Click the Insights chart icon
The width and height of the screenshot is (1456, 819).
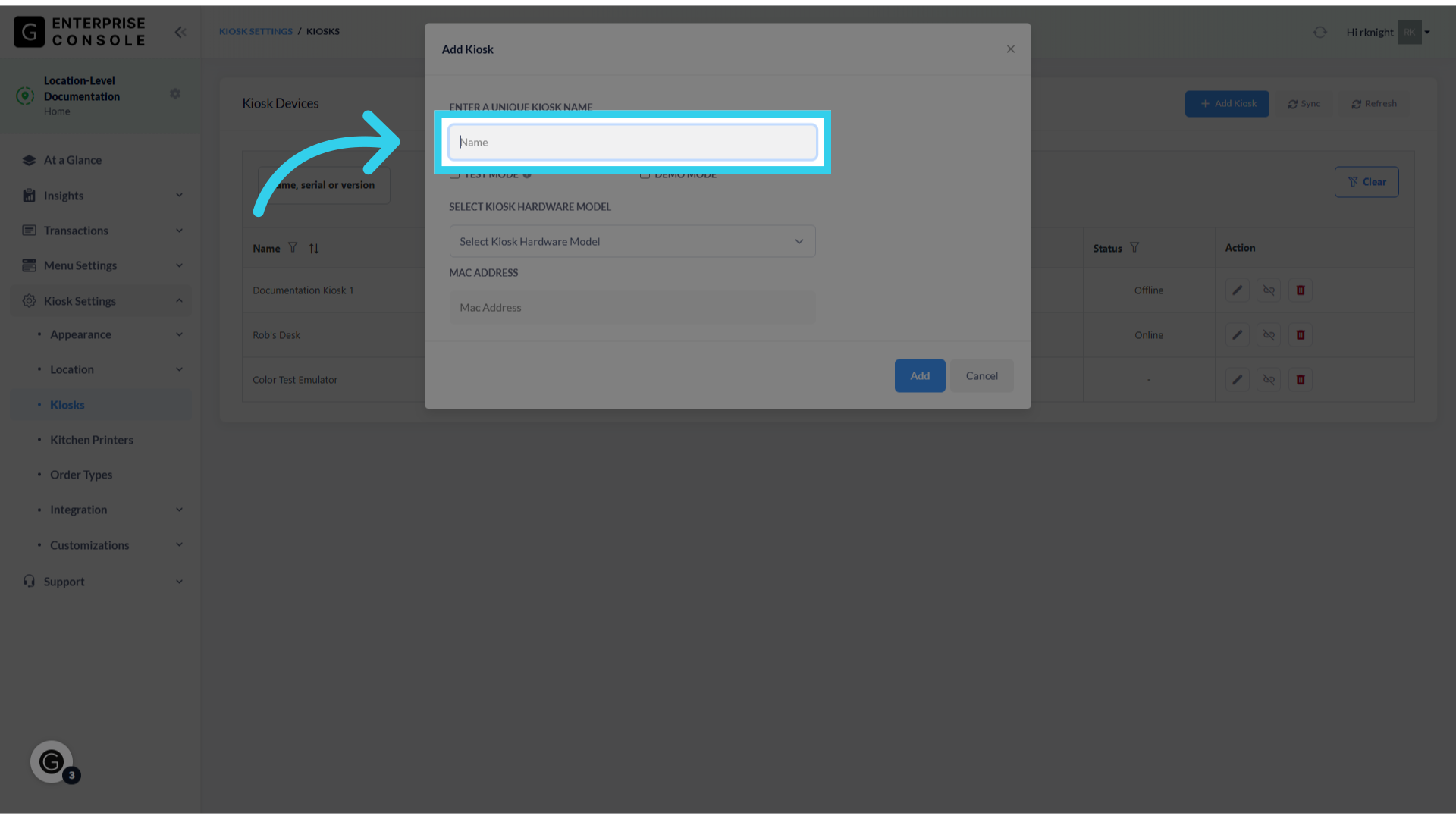(29, 196)
